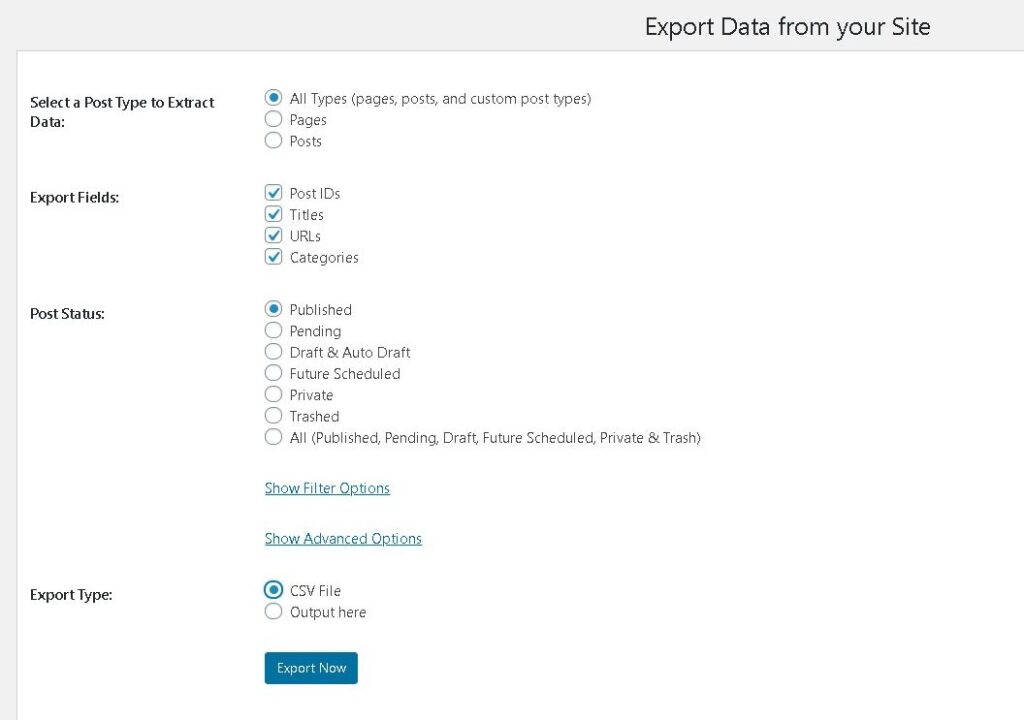Toggle the Titles export field checkbox
The height and width of the screenshot is (720, 1024).
tap(273, 214)
